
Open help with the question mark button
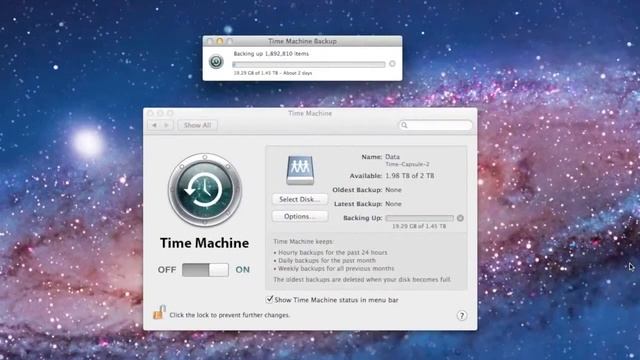[x=462, y=316]
